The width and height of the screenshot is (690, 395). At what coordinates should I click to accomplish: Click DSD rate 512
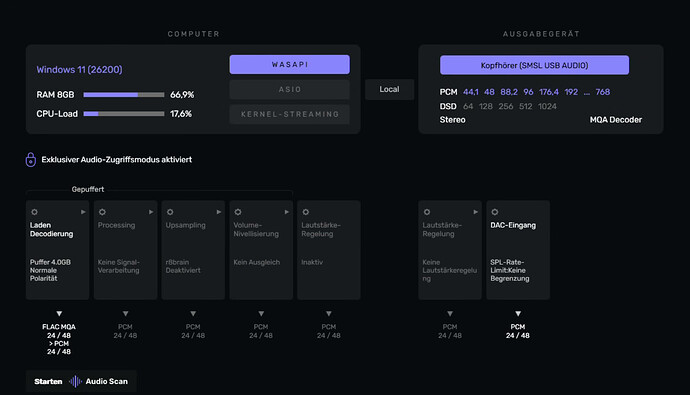pos(525,106)
